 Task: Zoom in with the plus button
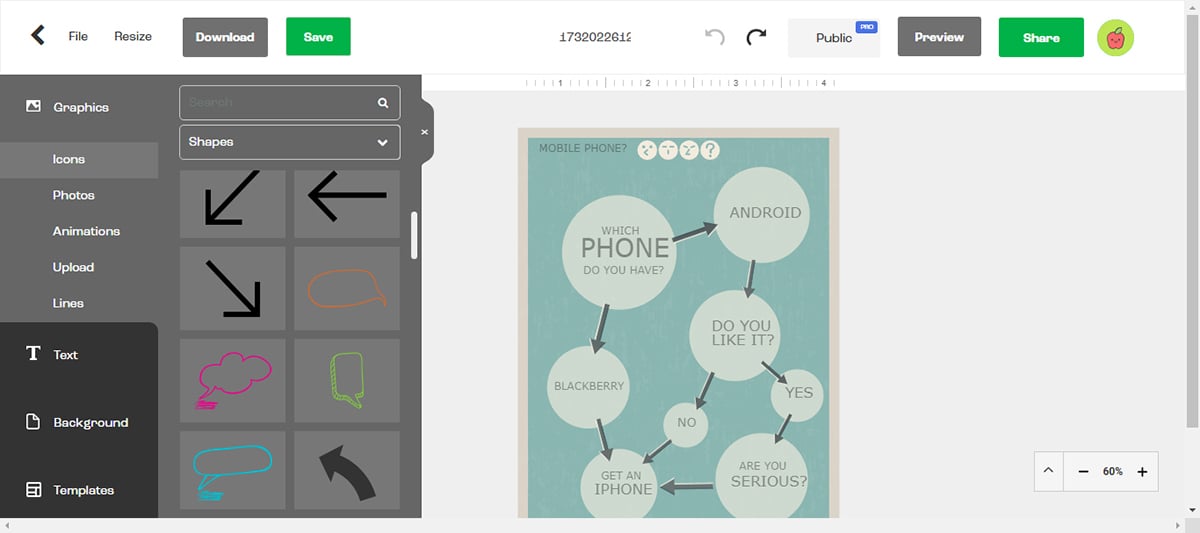pyautogui.click(x=1142, y=471)
